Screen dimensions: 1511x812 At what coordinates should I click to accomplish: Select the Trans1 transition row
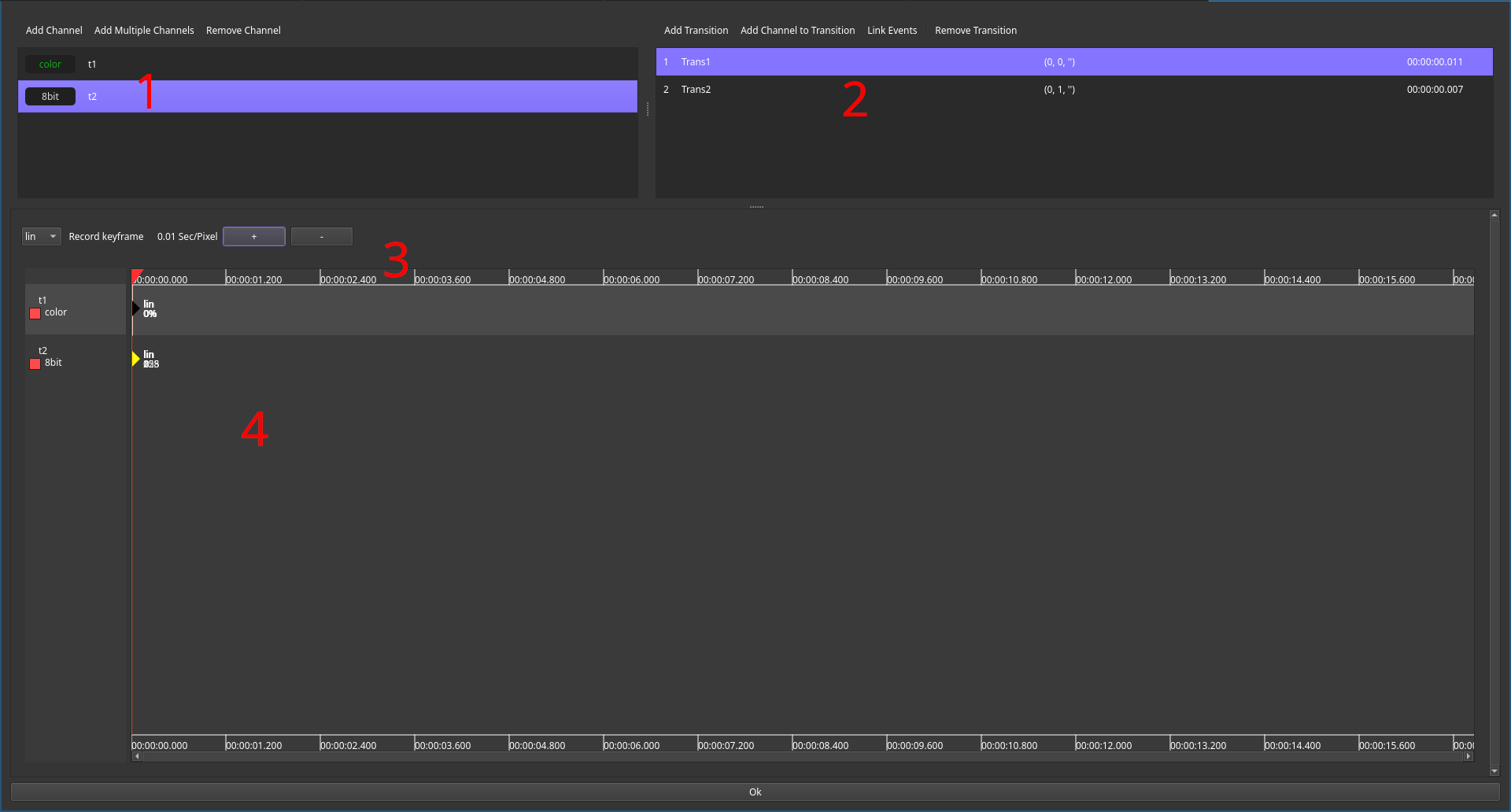point(1074,61)
